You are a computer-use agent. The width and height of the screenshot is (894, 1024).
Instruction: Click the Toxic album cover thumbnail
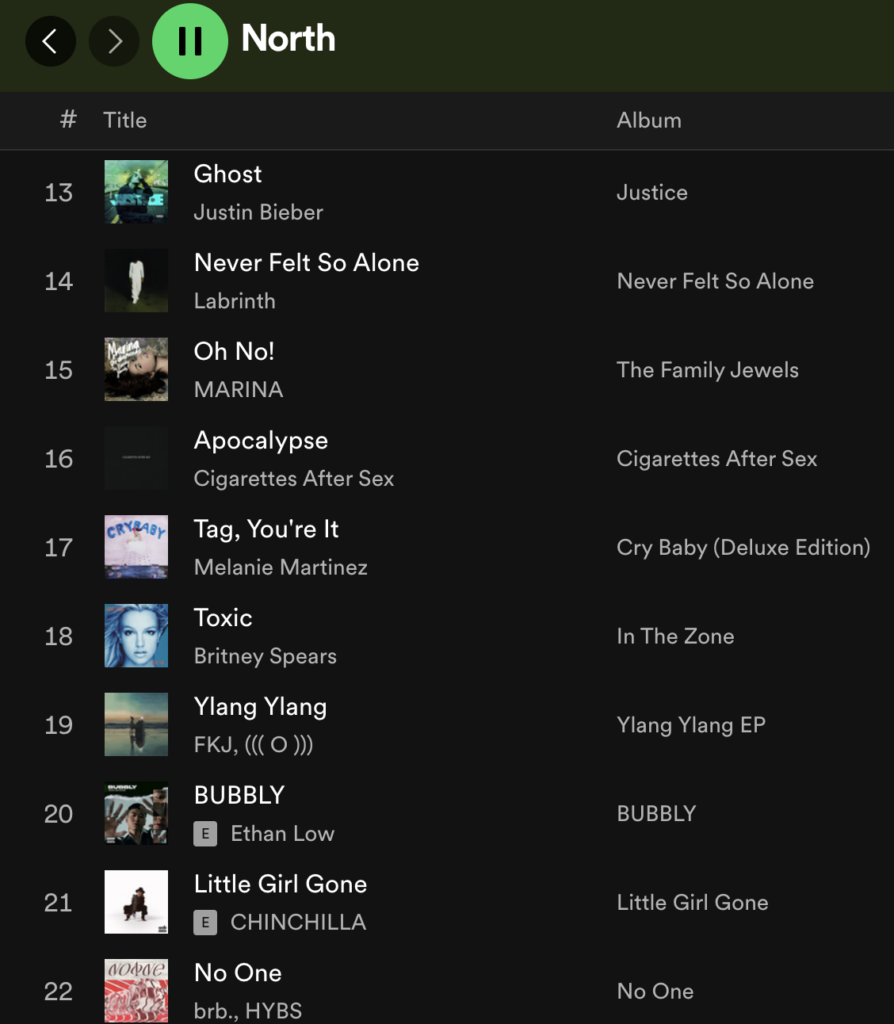136,636
